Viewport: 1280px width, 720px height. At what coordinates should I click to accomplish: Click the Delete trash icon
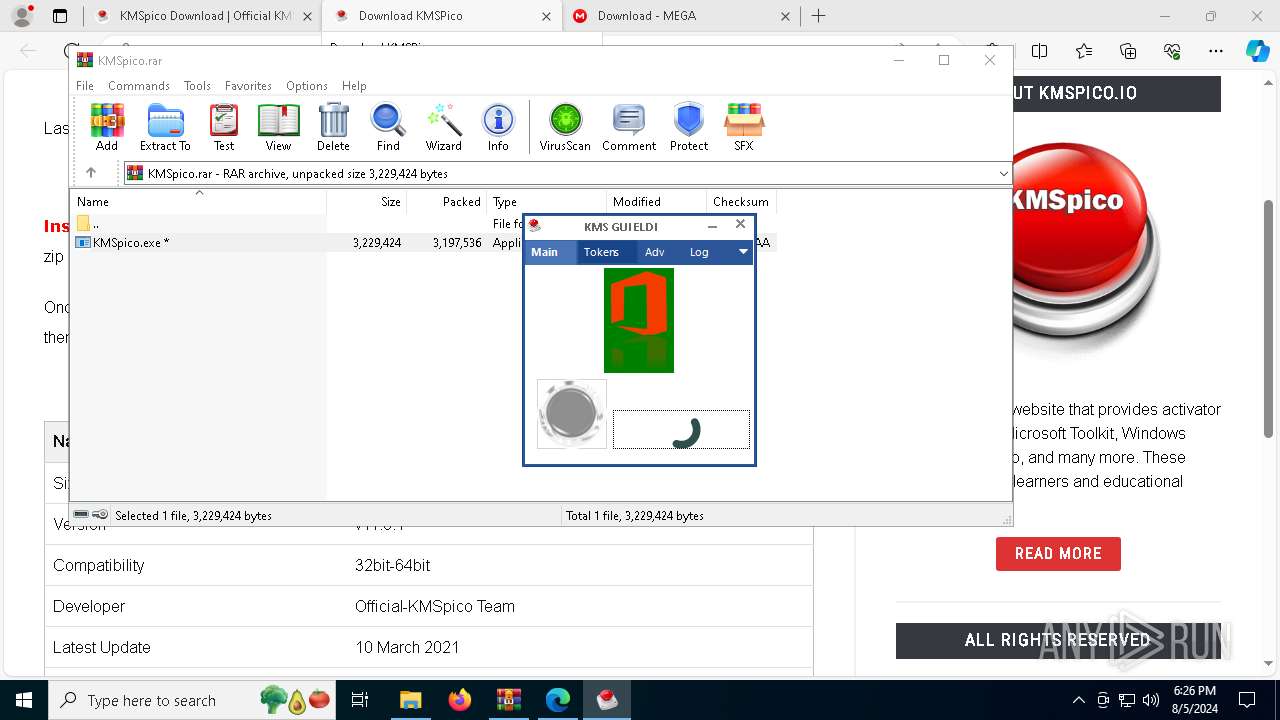tap(333, 127)
